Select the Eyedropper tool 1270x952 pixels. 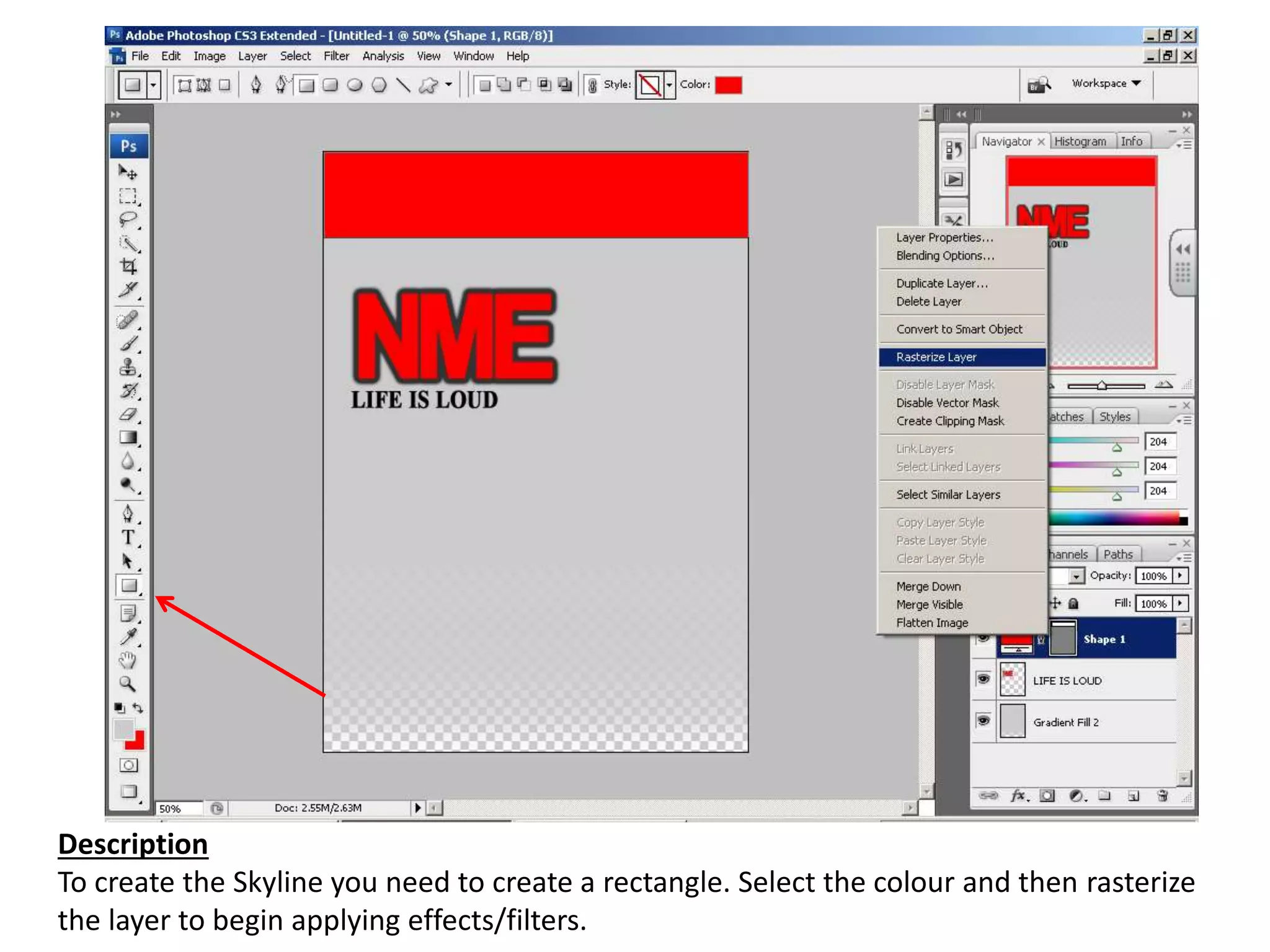[128, 637]
